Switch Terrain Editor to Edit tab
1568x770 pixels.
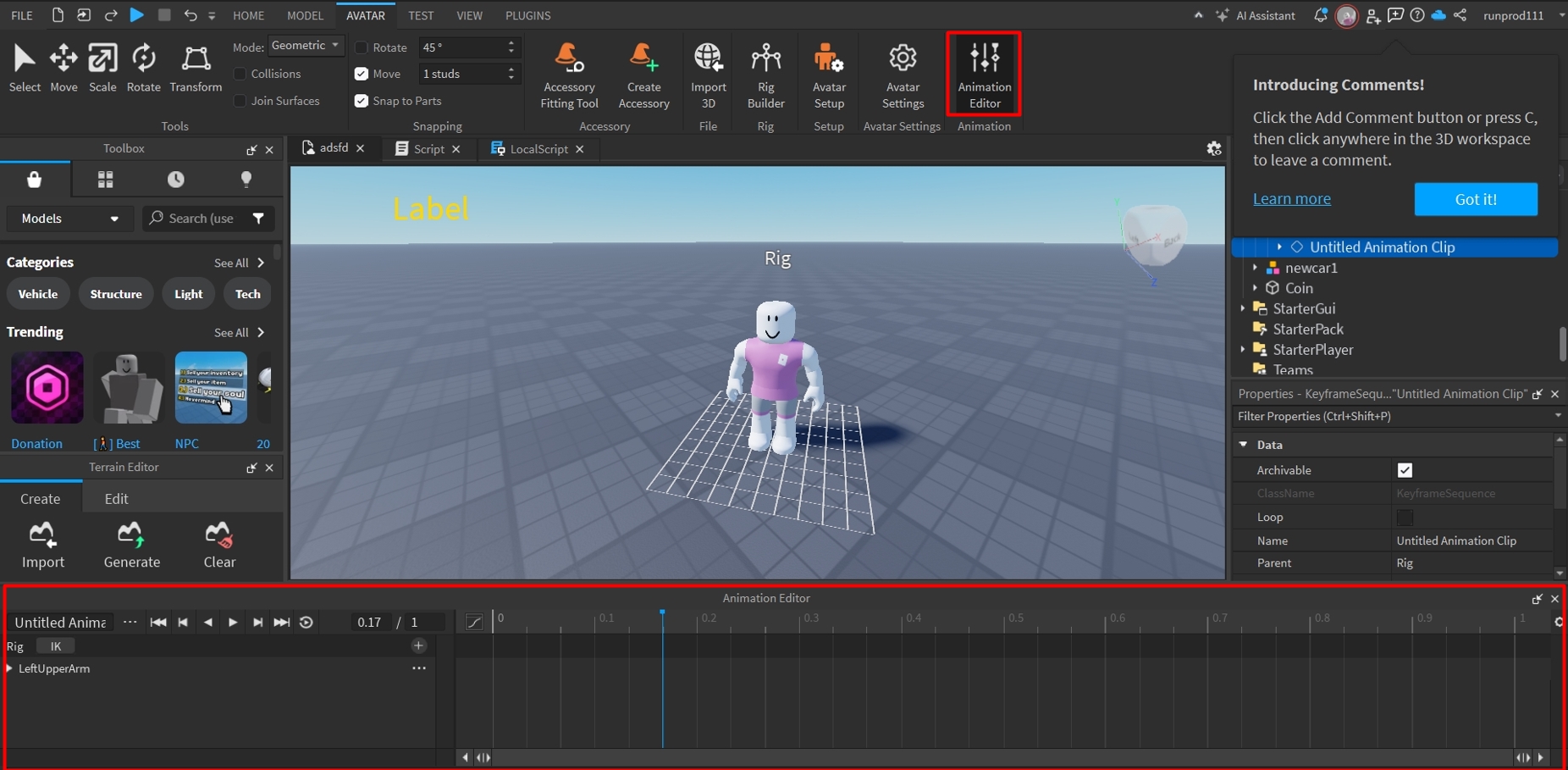116,499
